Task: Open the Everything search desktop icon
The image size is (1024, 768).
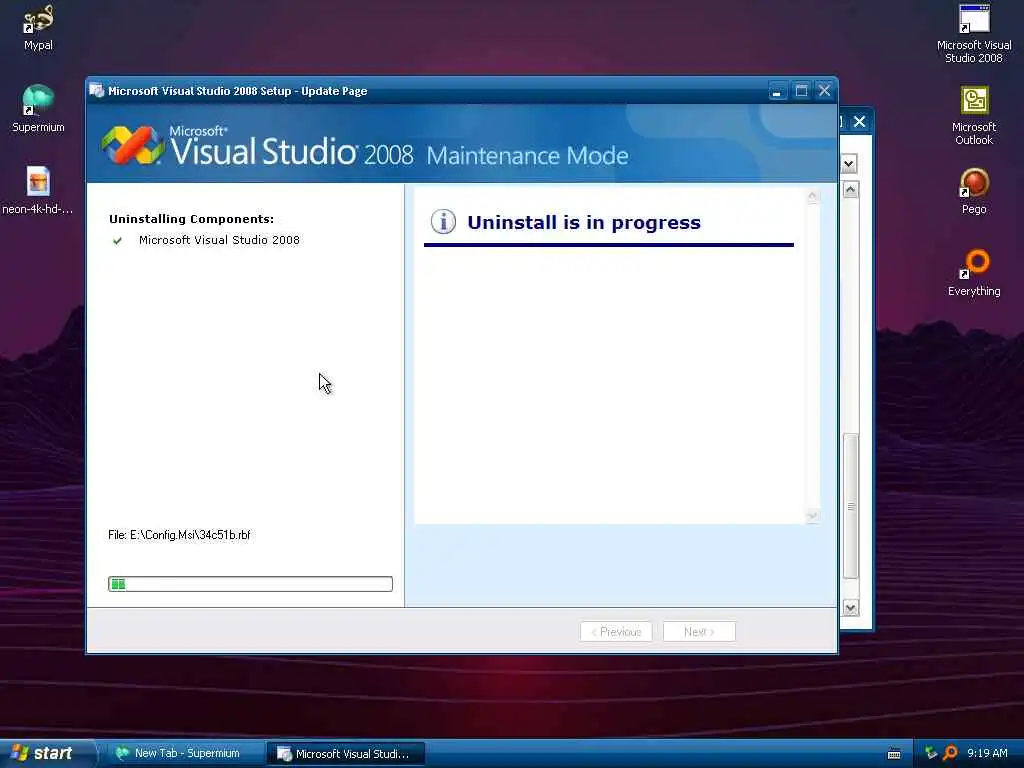Action: (x=974, y=272)
